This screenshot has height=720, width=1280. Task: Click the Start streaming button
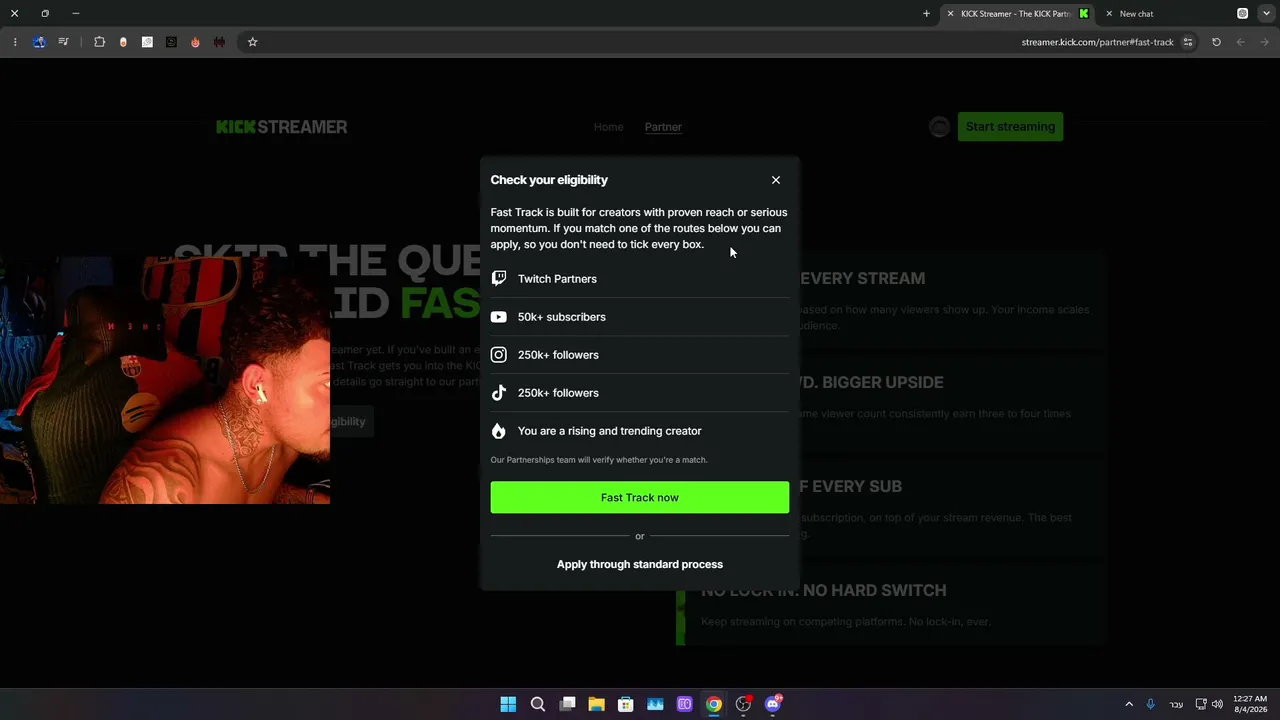pos(1010,127)
